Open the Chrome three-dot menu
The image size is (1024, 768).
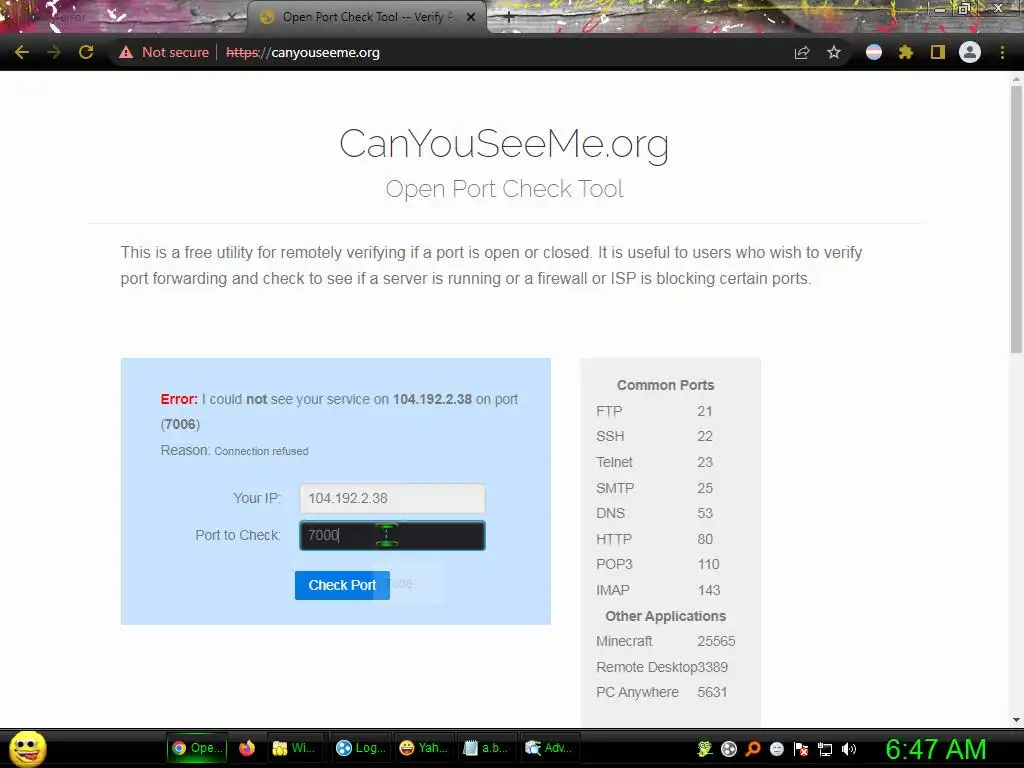click(1002, 52)
